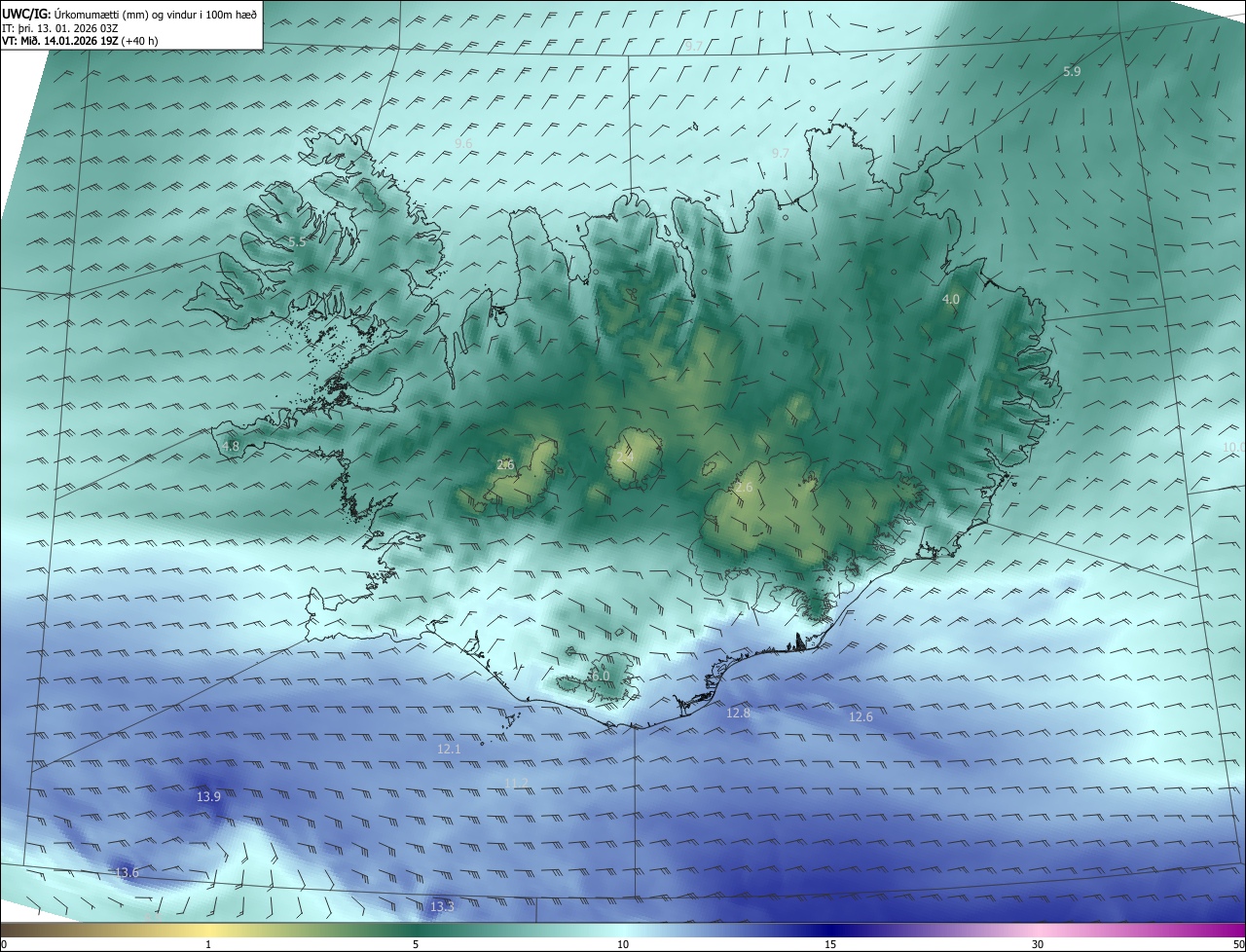Click the 6.0 value label on the southern glacier

click(600, 676)
